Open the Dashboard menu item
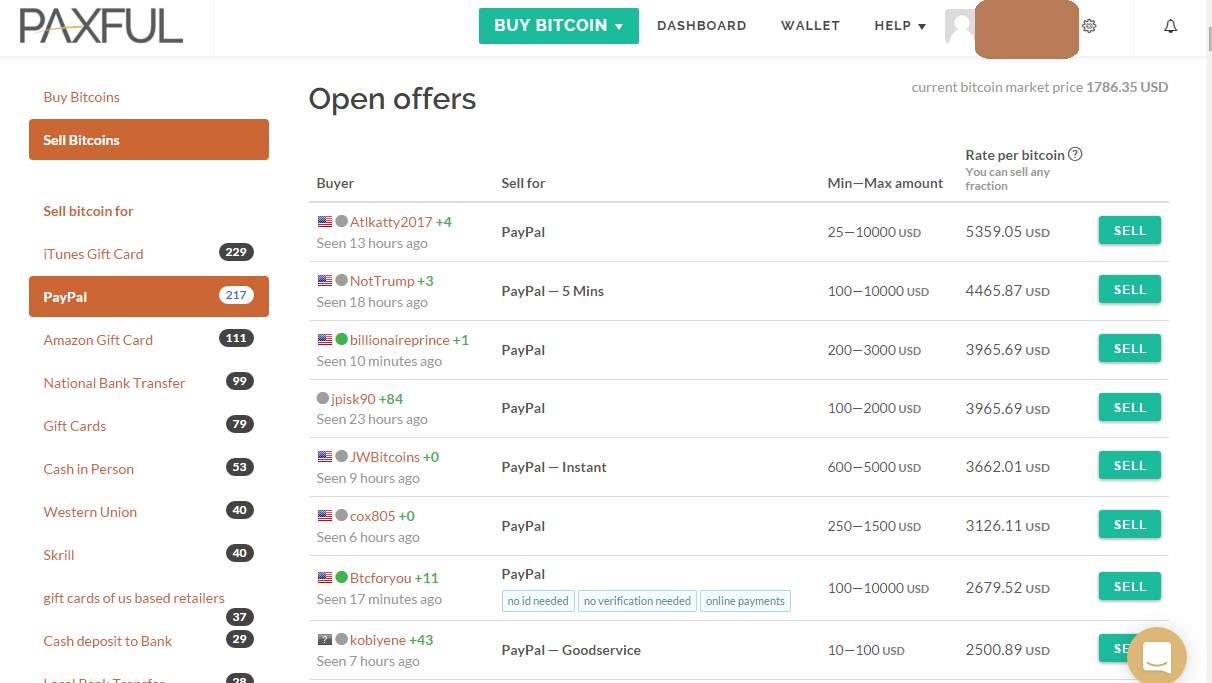 tap(702, 26)
